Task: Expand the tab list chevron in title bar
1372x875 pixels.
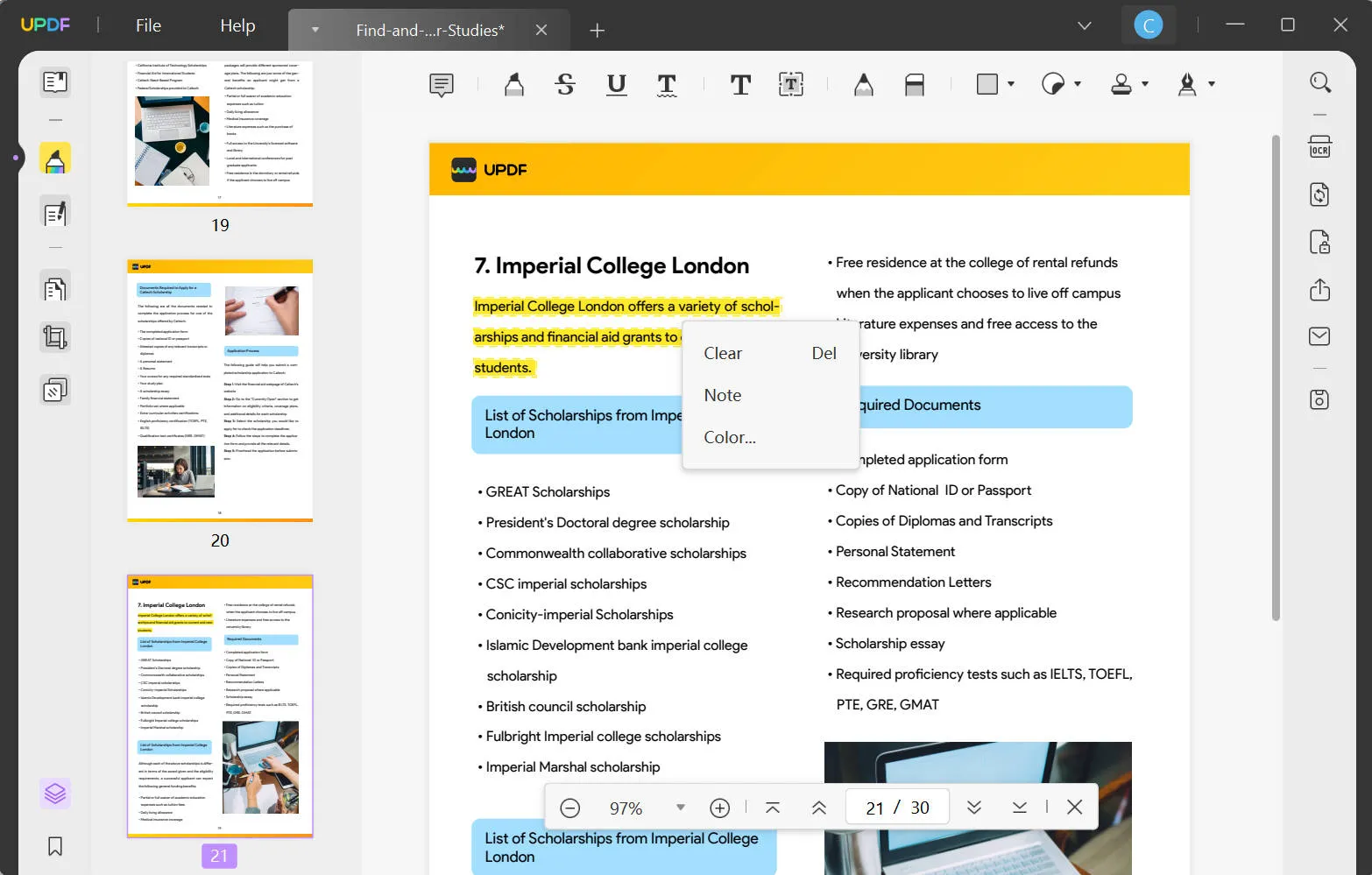Action: [x=1085, y=25]
